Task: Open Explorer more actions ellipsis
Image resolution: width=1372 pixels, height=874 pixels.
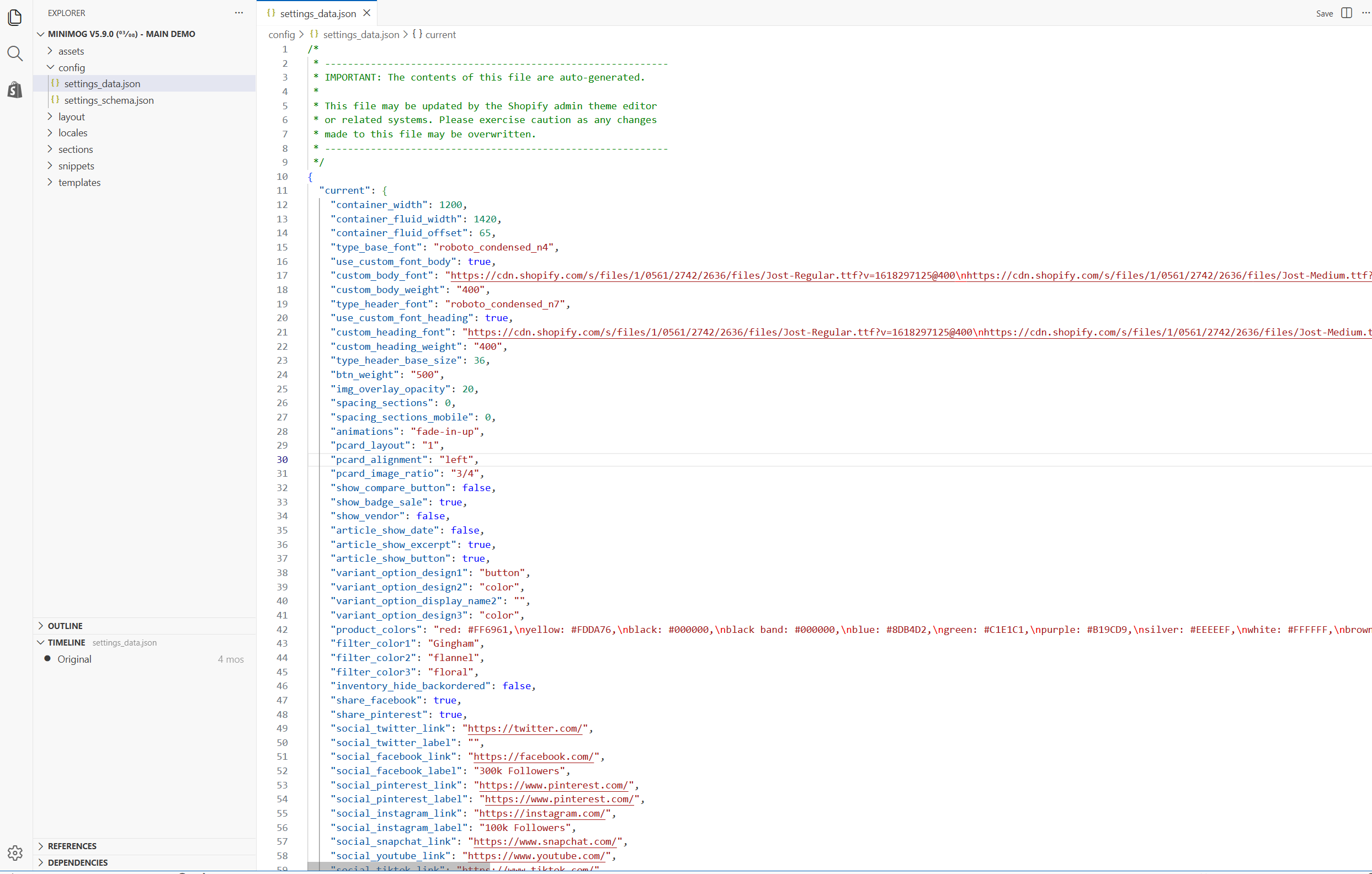Action: [x=239, y=13]
